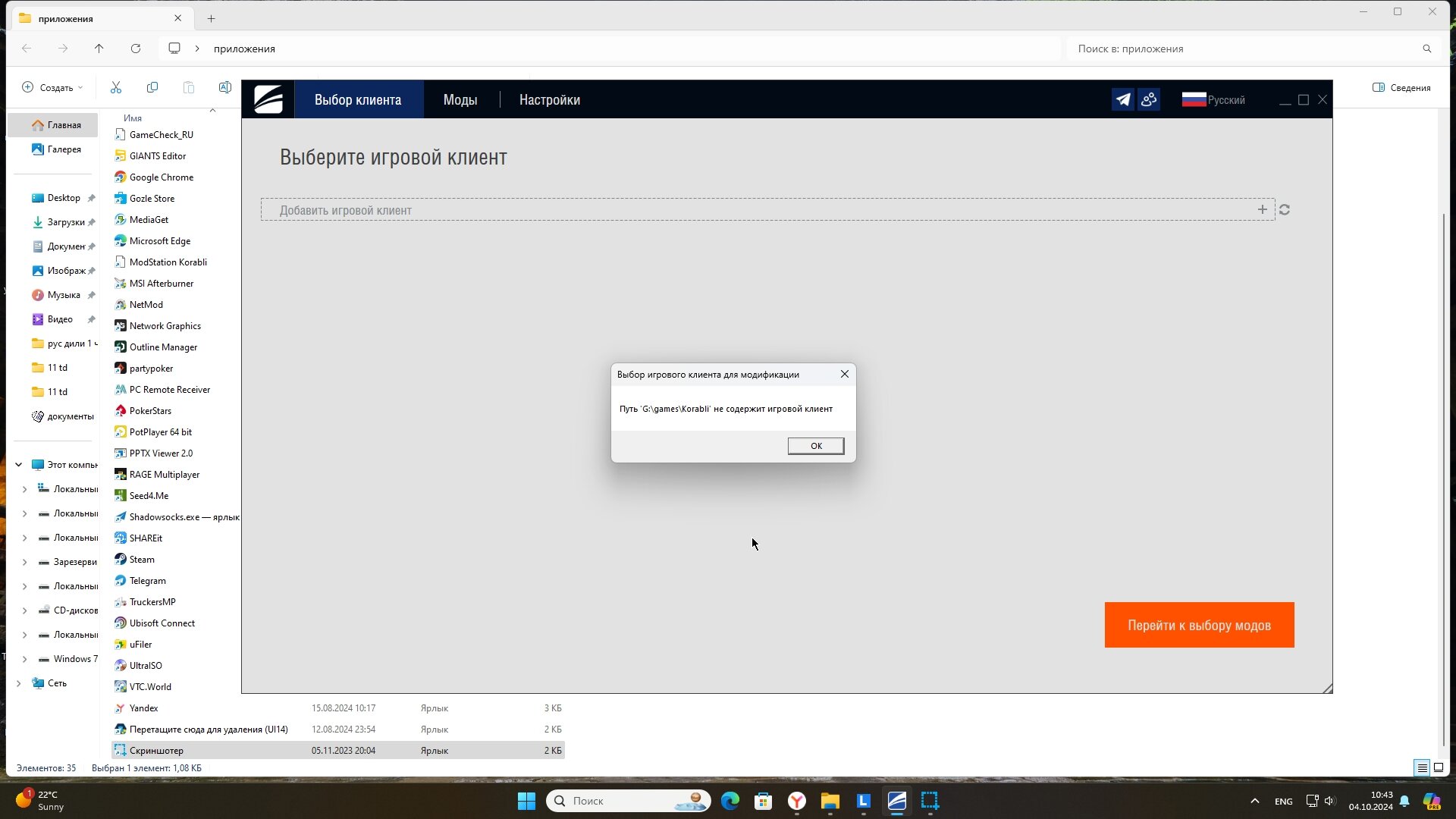The height and width of the screenshot is (819, 1456).
Task: Open the Настройки tab
Action: 550,100
